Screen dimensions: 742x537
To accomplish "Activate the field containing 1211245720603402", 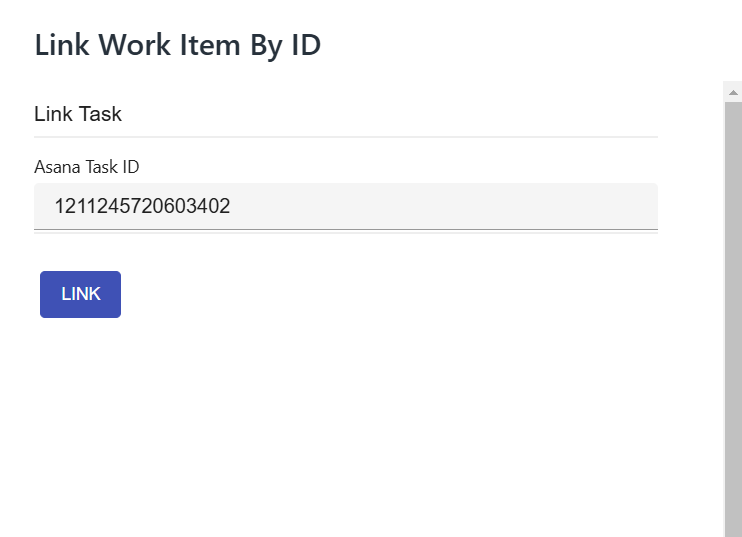I will click(345, 206).
